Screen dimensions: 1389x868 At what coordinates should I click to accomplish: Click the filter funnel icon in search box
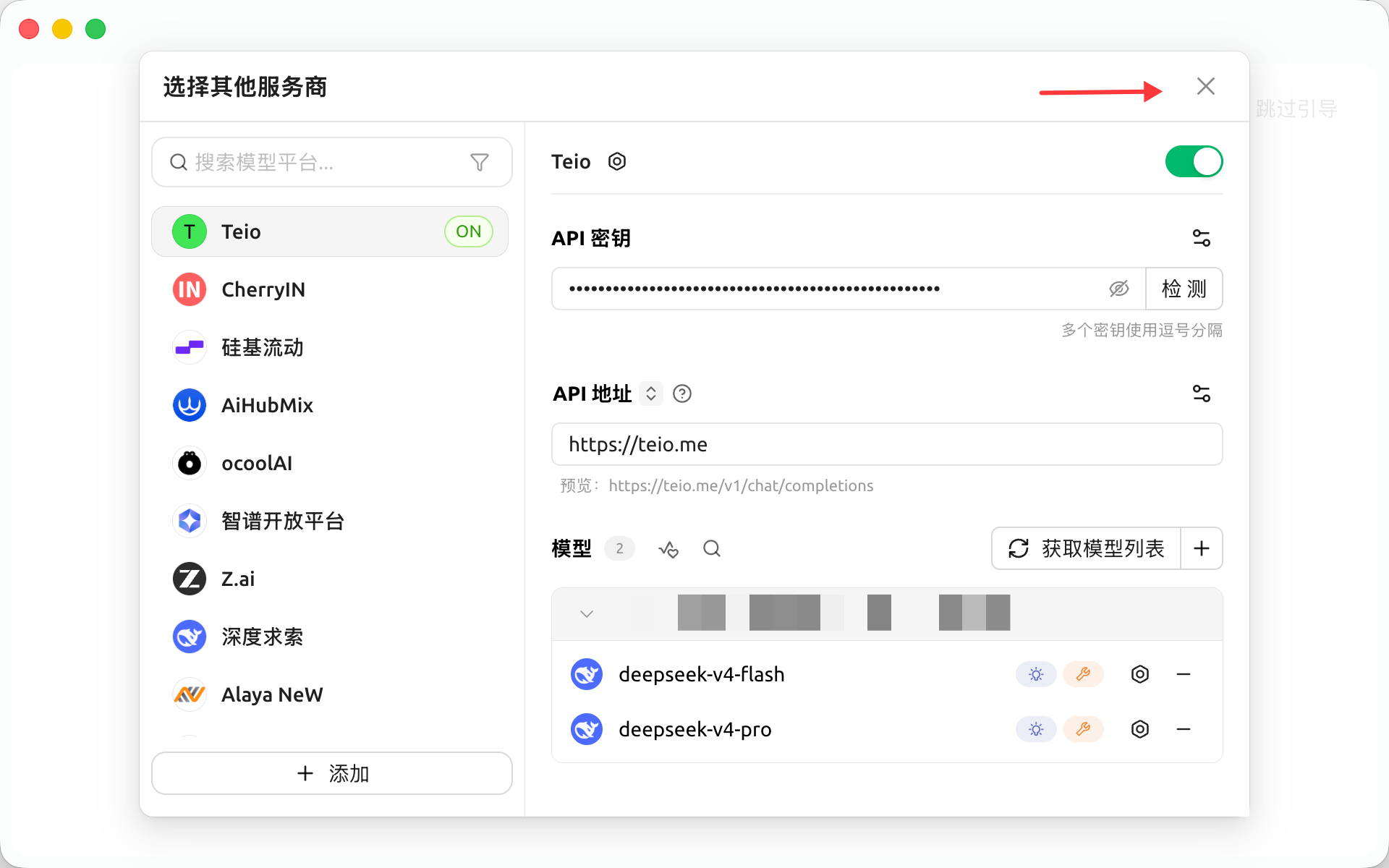(x=480, y=162)
